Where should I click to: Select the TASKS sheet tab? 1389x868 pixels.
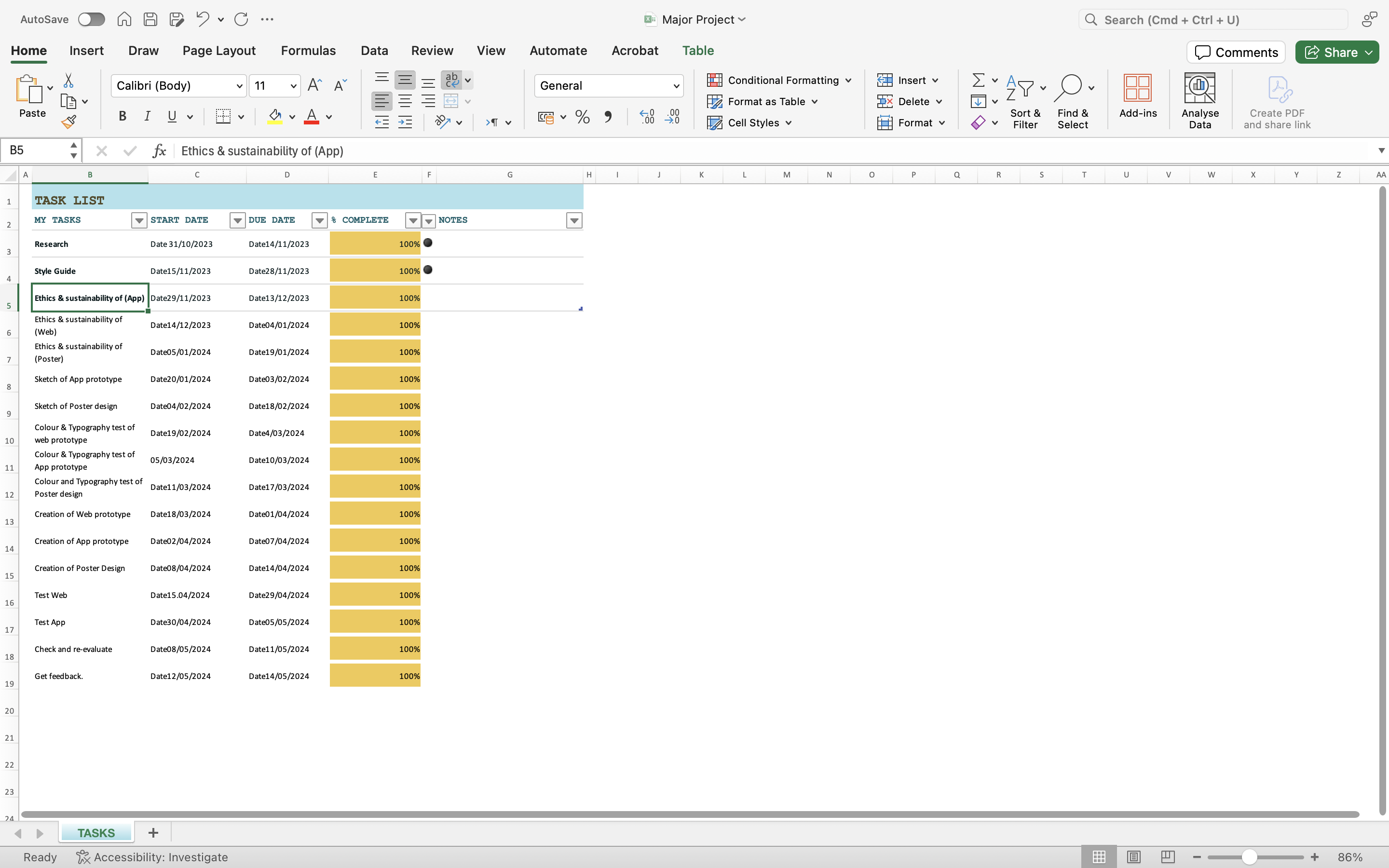96,832
